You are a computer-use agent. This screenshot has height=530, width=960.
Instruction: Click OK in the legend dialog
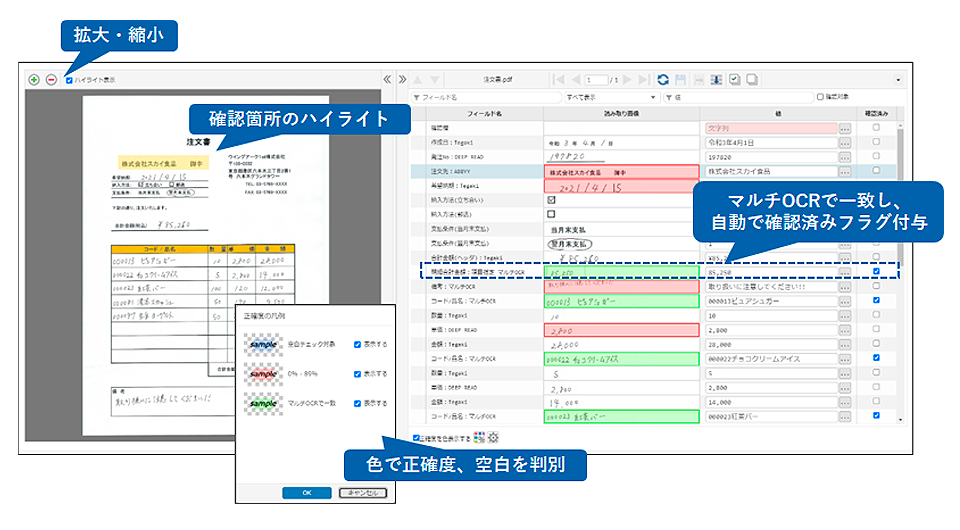coord(308,492)
